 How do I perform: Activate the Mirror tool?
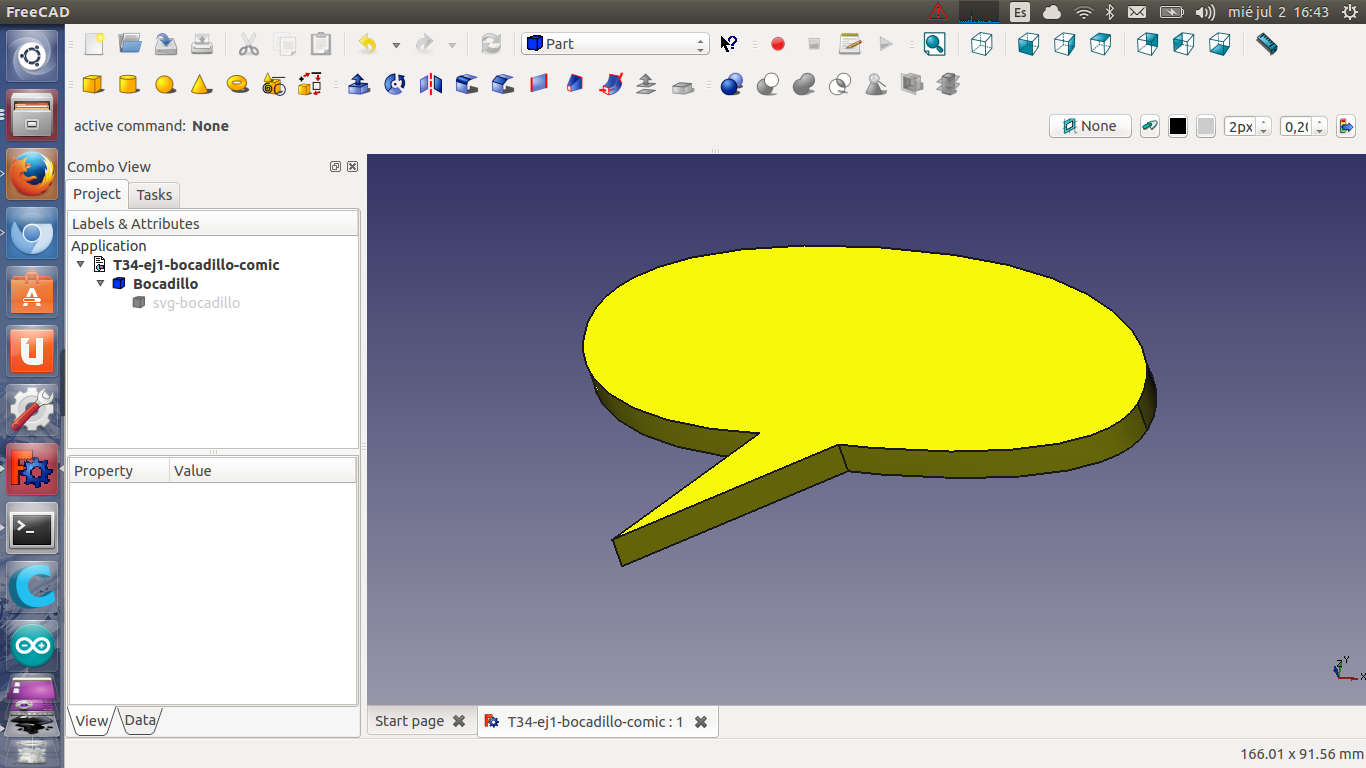(431, 85)
